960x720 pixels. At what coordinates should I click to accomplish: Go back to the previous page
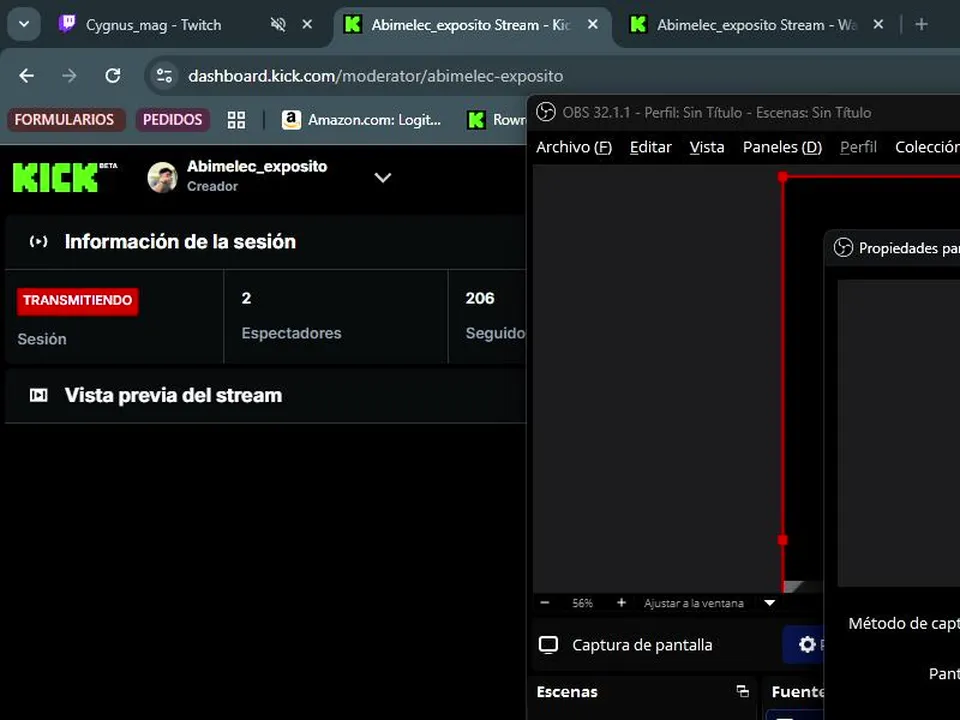point(26,76)
